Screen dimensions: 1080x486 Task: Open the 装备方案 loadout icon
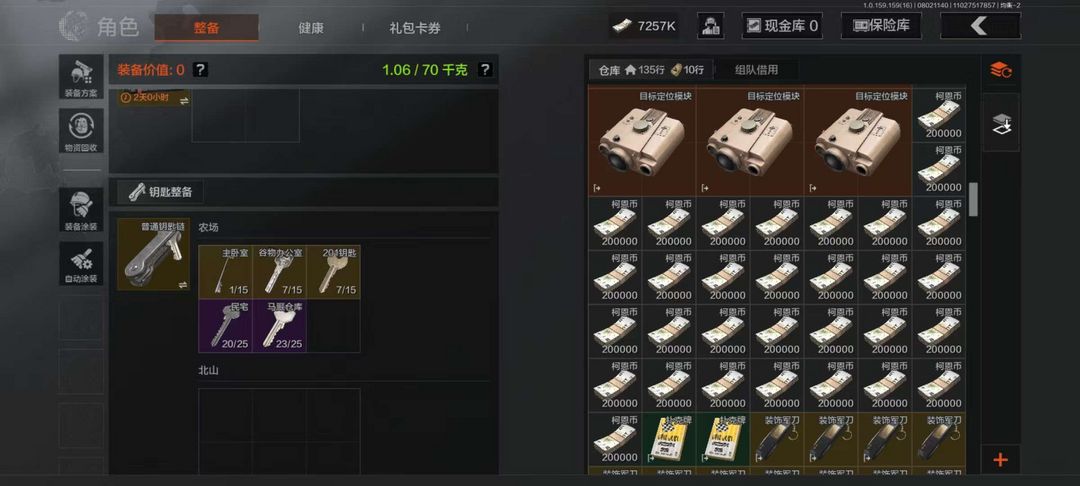click(81, 76)
